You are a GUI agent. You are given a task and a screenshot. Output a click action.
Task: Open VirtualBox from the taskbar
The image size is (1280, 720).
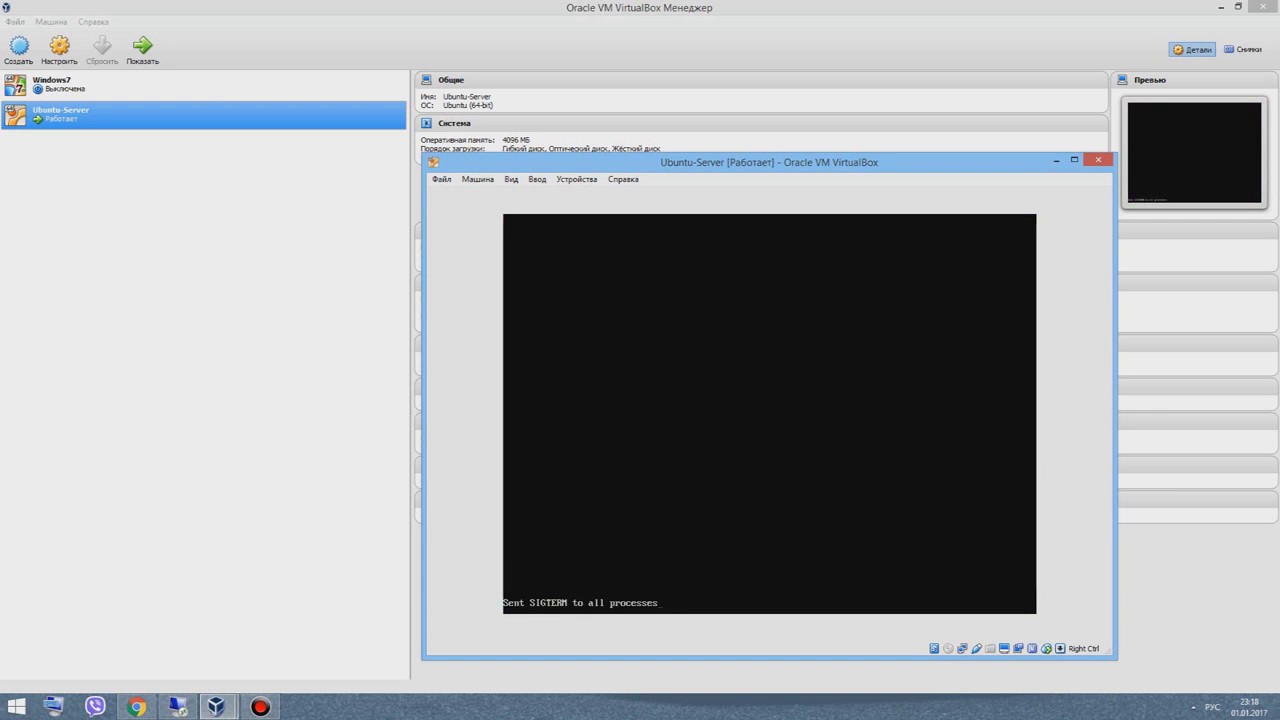click(217, 707)
